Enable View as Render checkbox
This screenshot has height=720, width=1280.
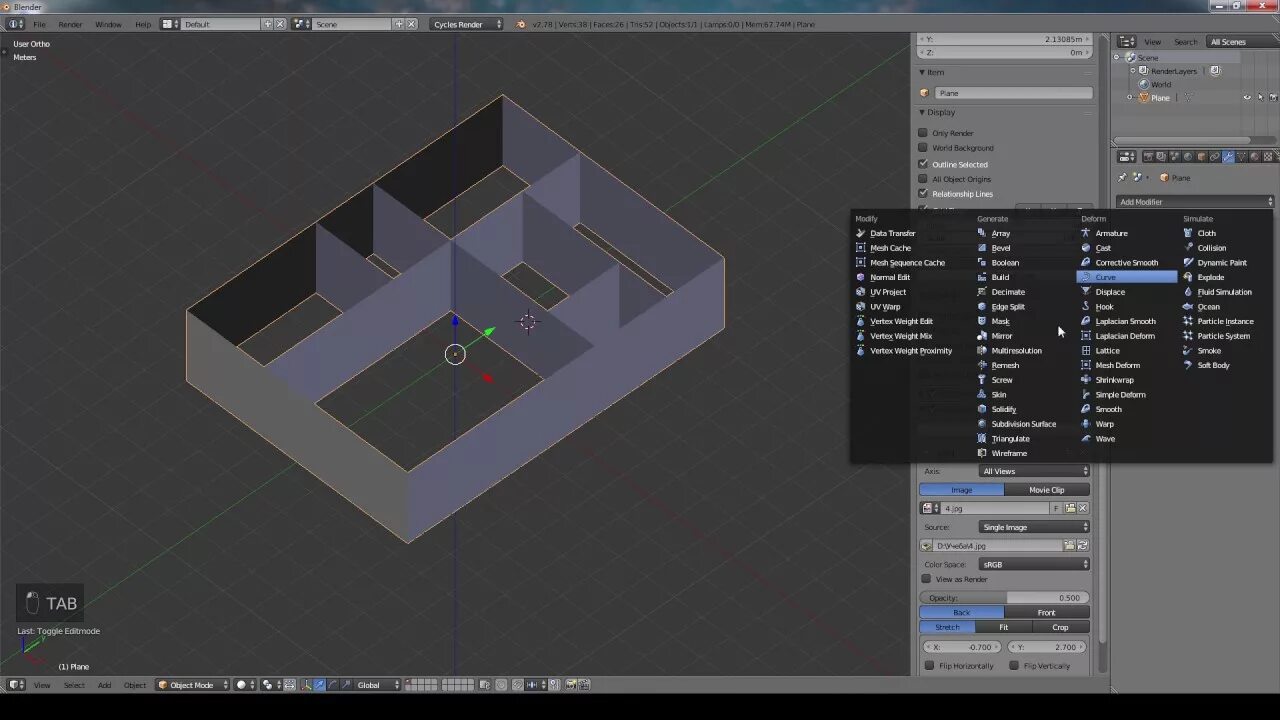coord(926,579)
